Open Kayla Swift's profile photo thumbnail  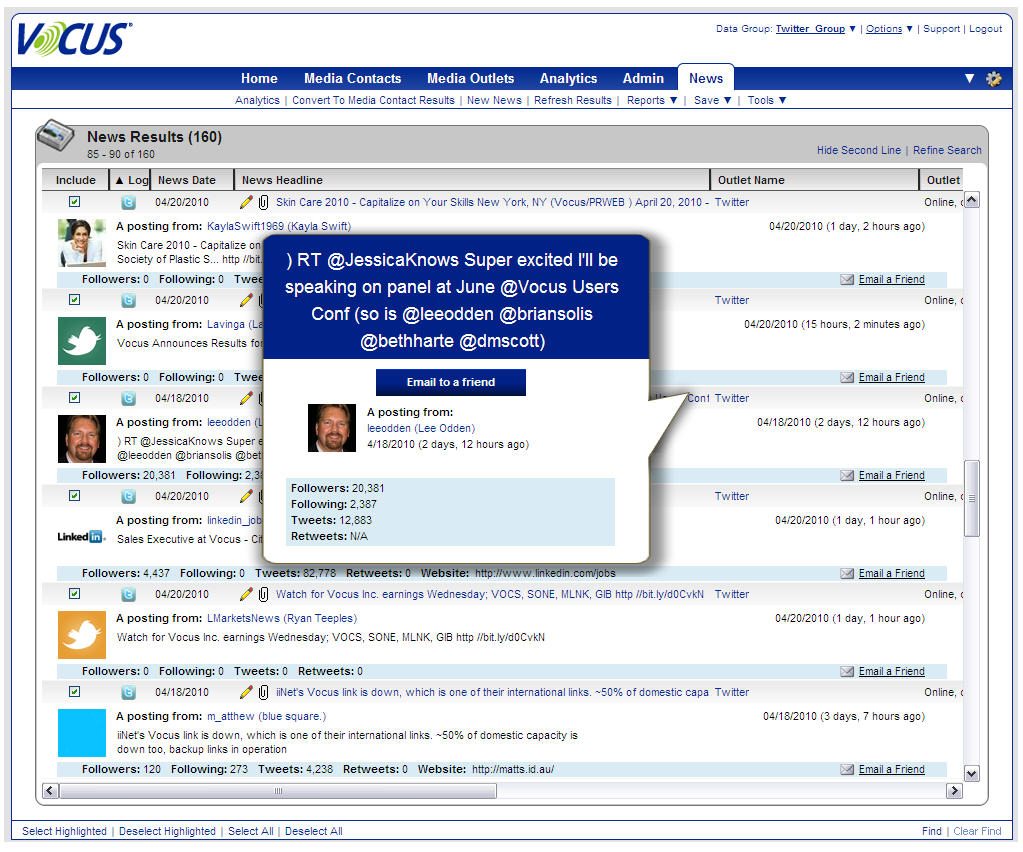(x=82, y=243)
